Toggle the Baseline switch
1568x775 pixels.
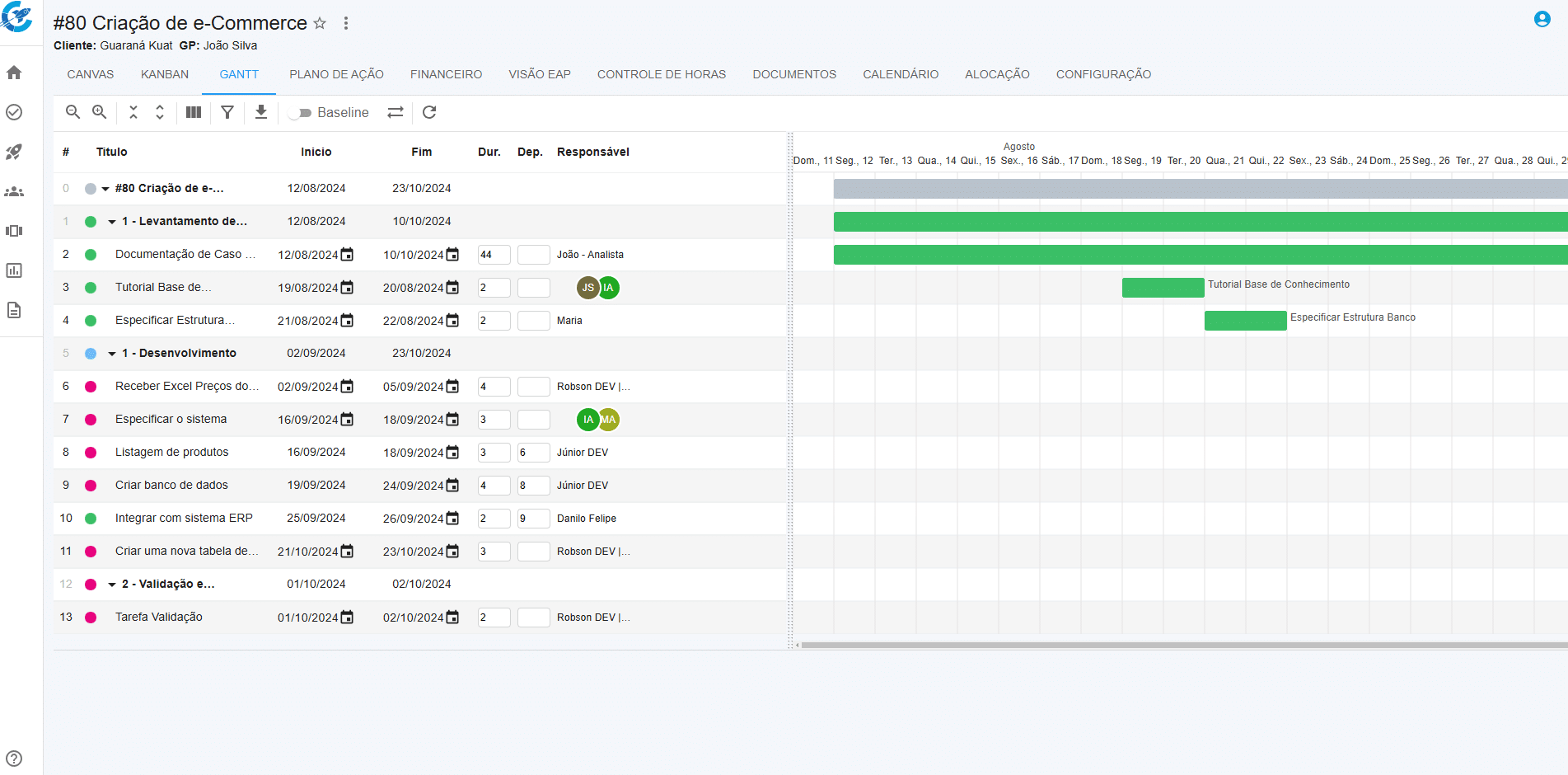[301, 113]
